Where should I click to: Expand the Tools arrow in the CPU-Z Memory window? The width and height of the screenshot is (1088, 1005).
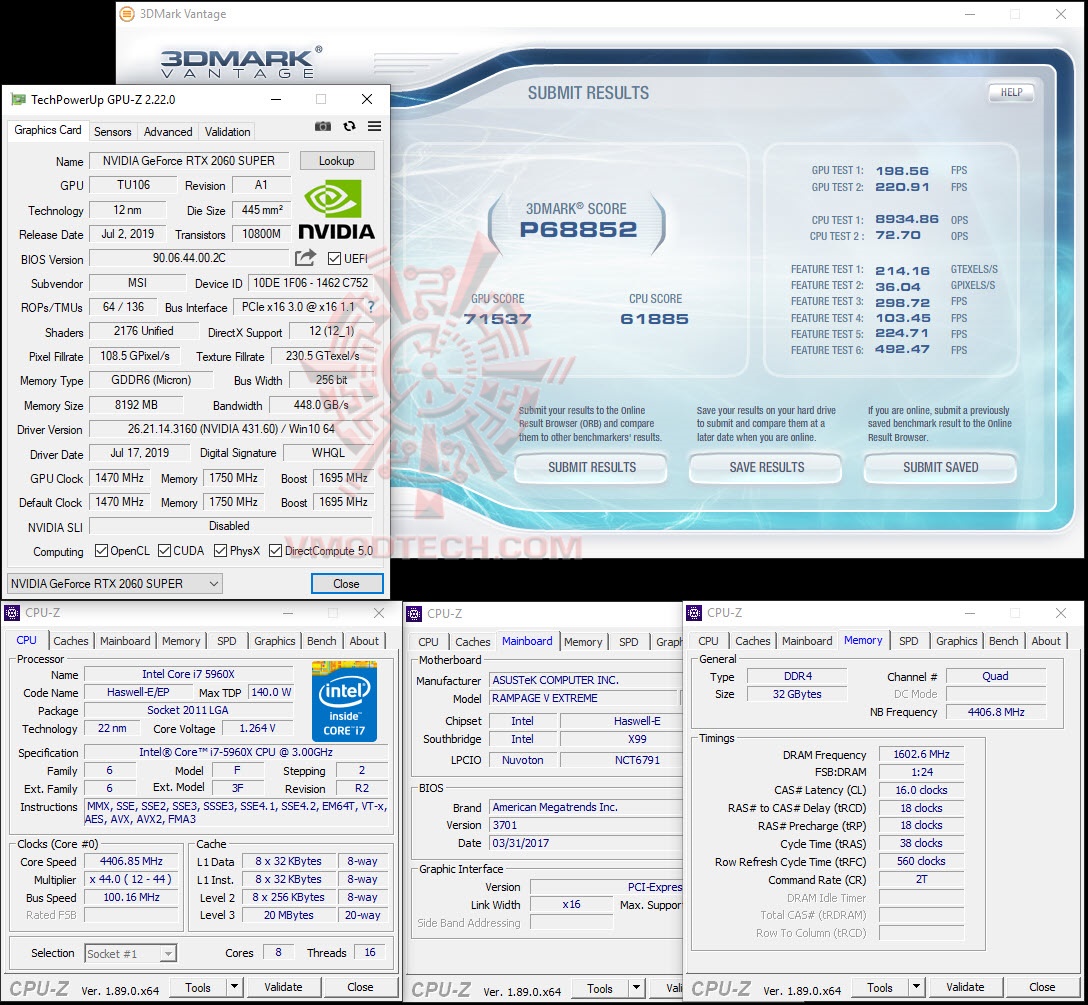pyautogui.click(x=917, y=986)
